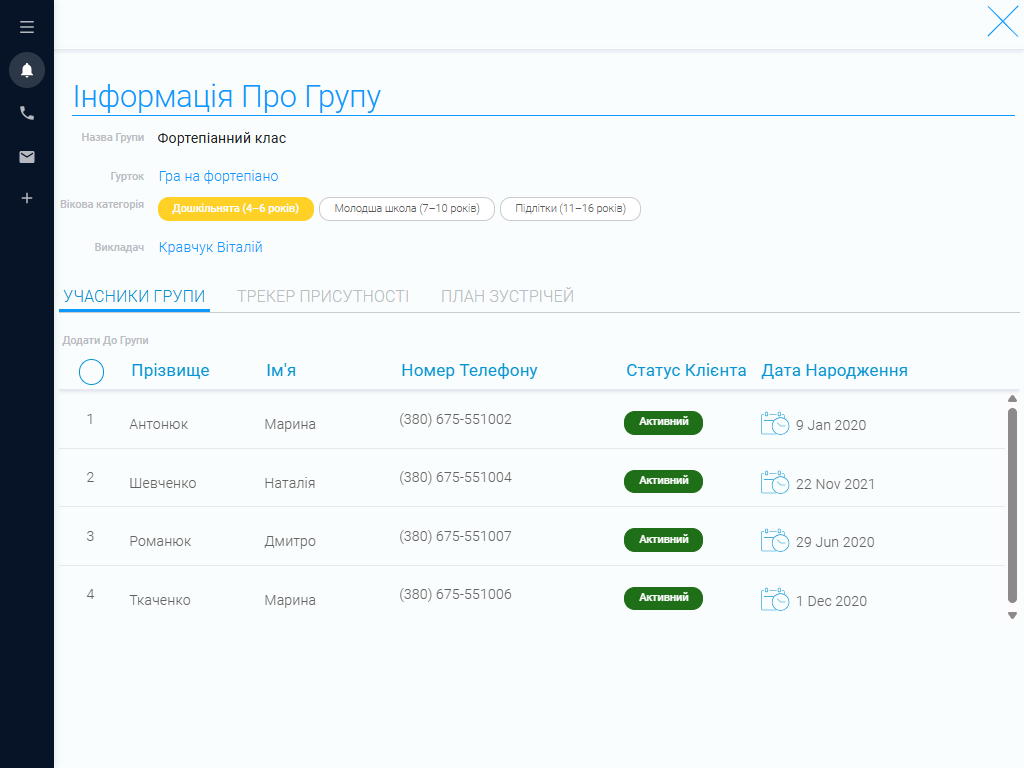Click the table scrollbar down arrow

tap(1012, 615)
